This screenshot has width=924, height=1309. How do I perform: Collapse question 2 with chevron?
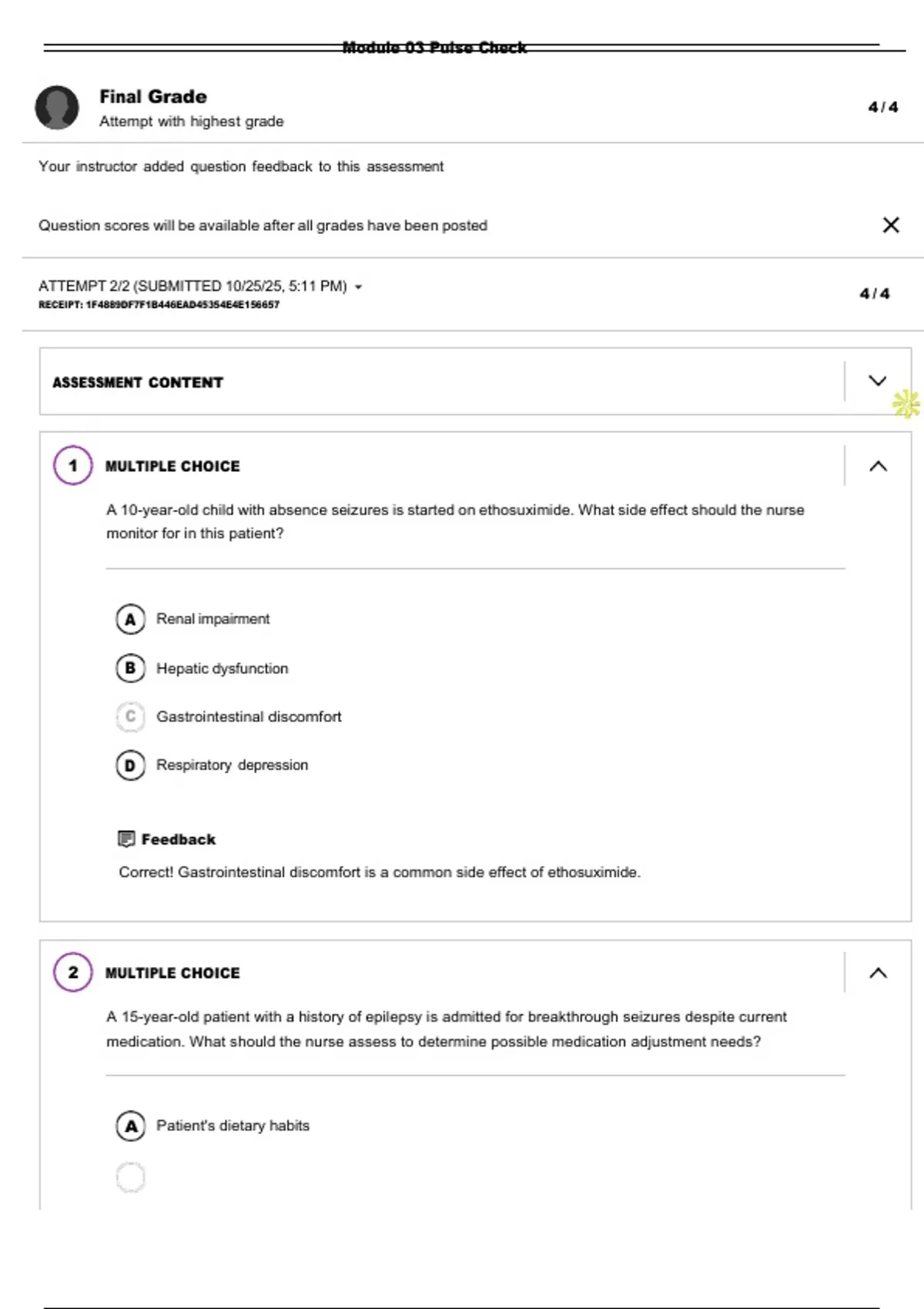(x=878, y=973)
